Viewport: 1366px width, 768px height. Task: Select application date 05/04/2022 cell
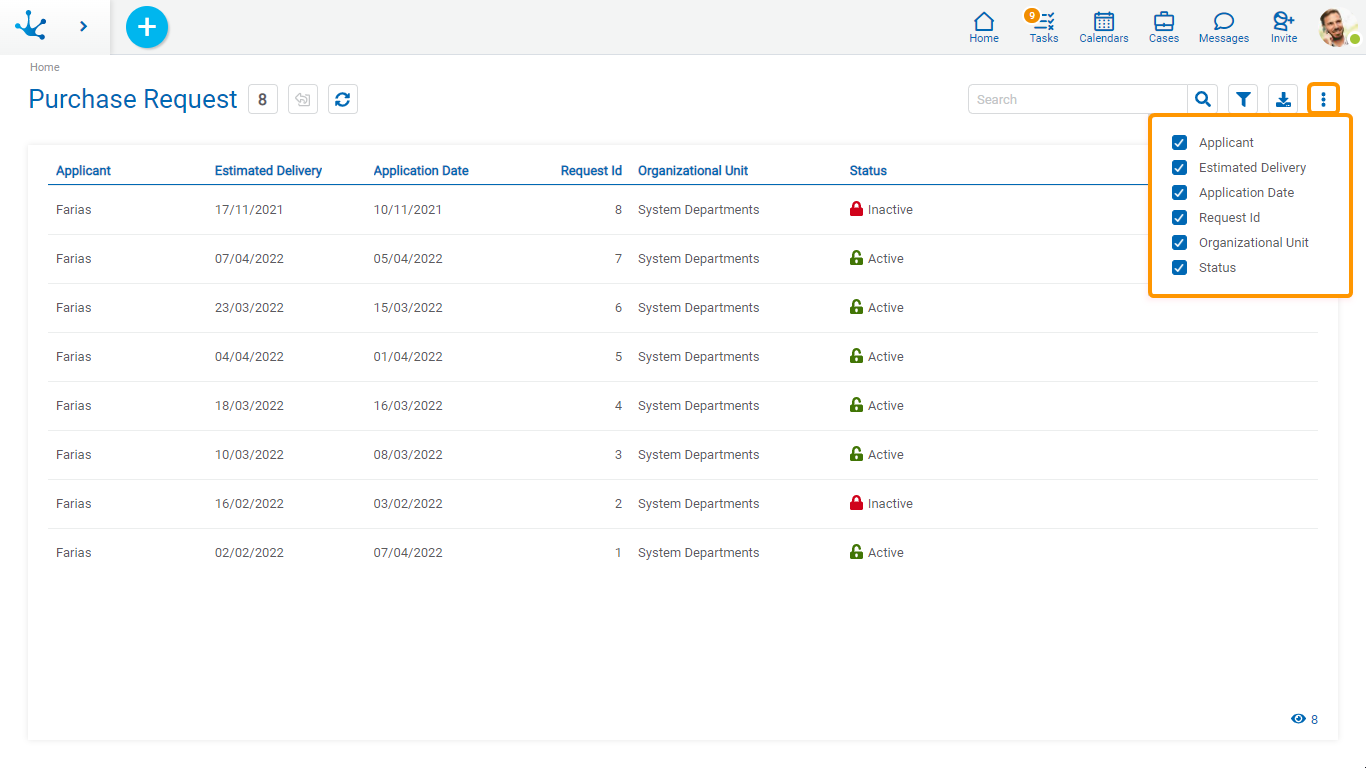[x=408, y=259]
